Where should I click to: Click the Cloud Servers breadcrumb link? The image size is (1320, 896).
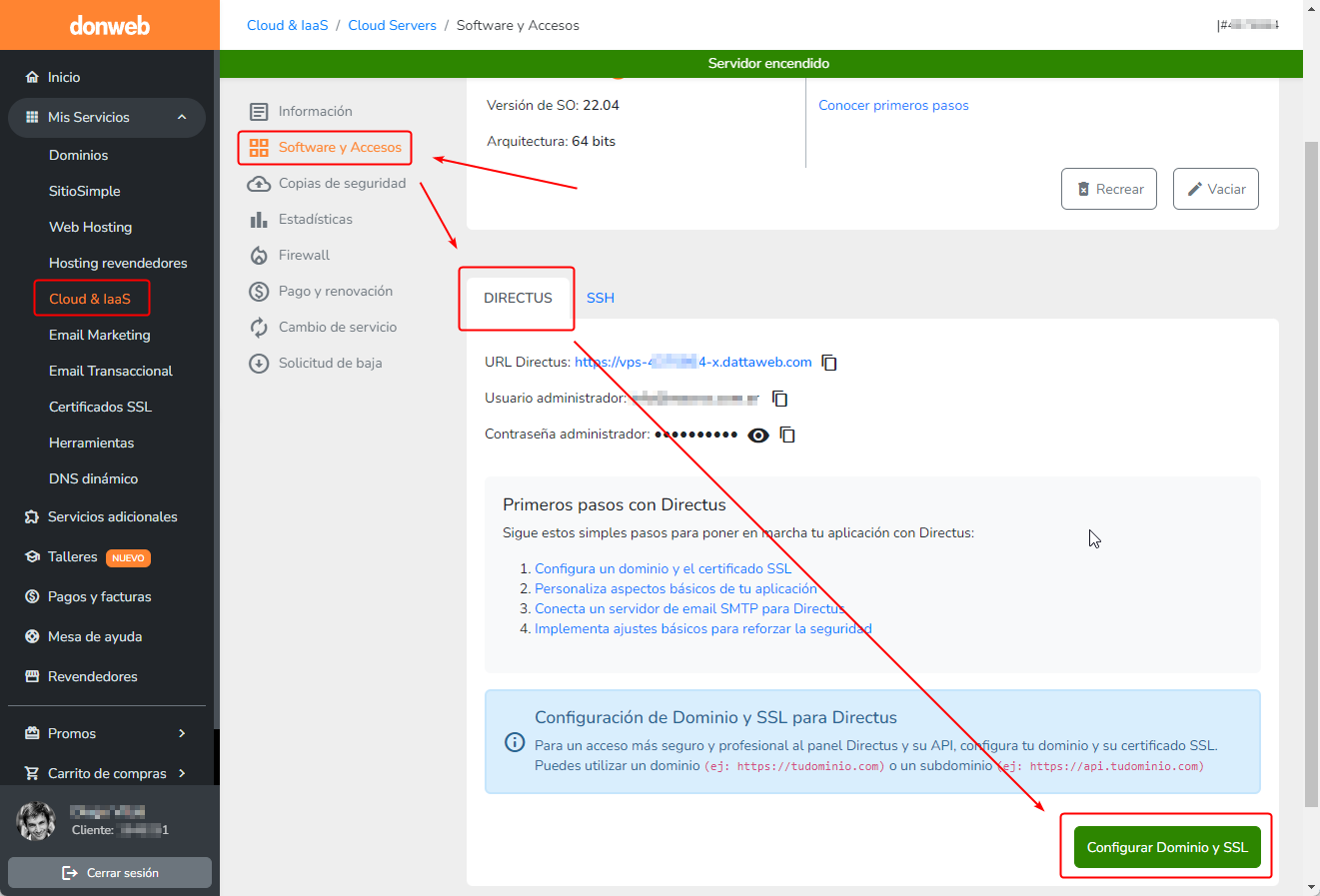tap(392, 25)
